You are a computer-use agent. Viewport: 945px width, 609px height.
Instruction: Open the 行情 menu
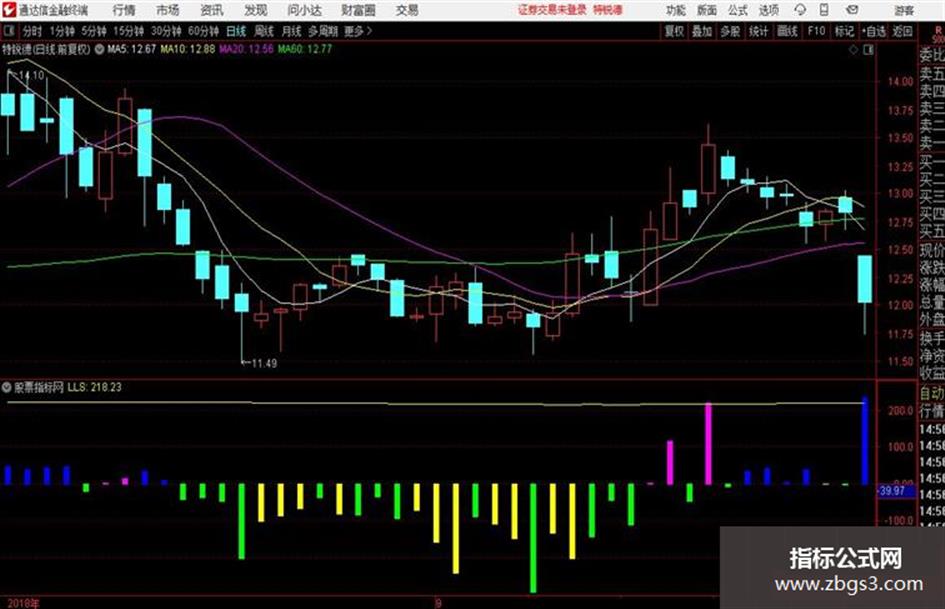124,10
